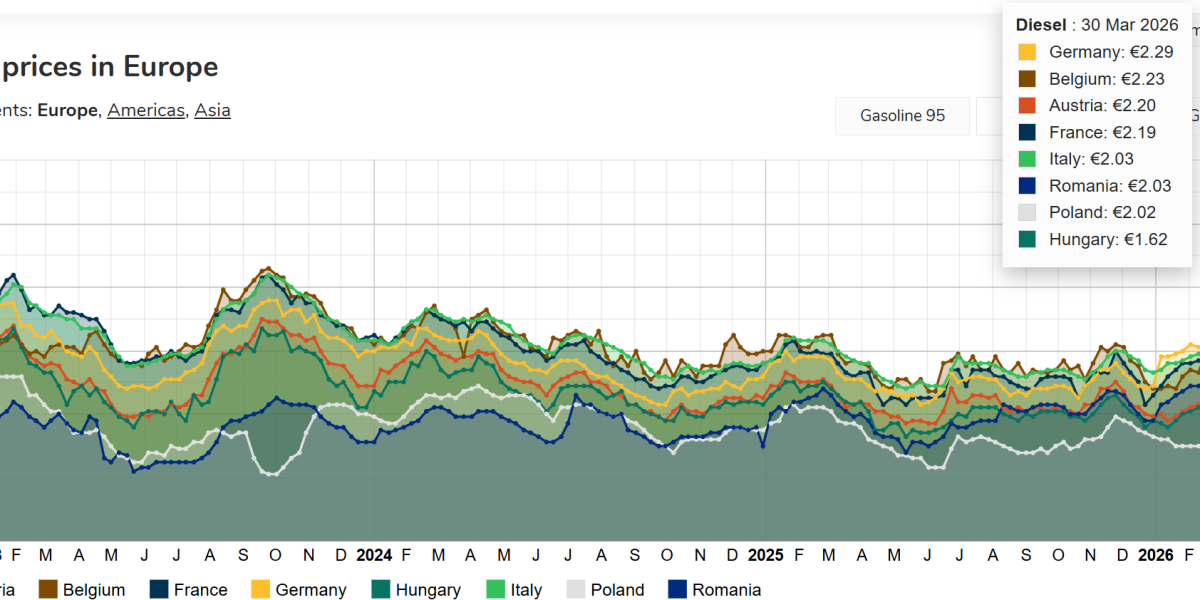Viewport: 1200px width, 600px height.
Task: Hide the Romania series via its legend label
Action: [726, 590]
